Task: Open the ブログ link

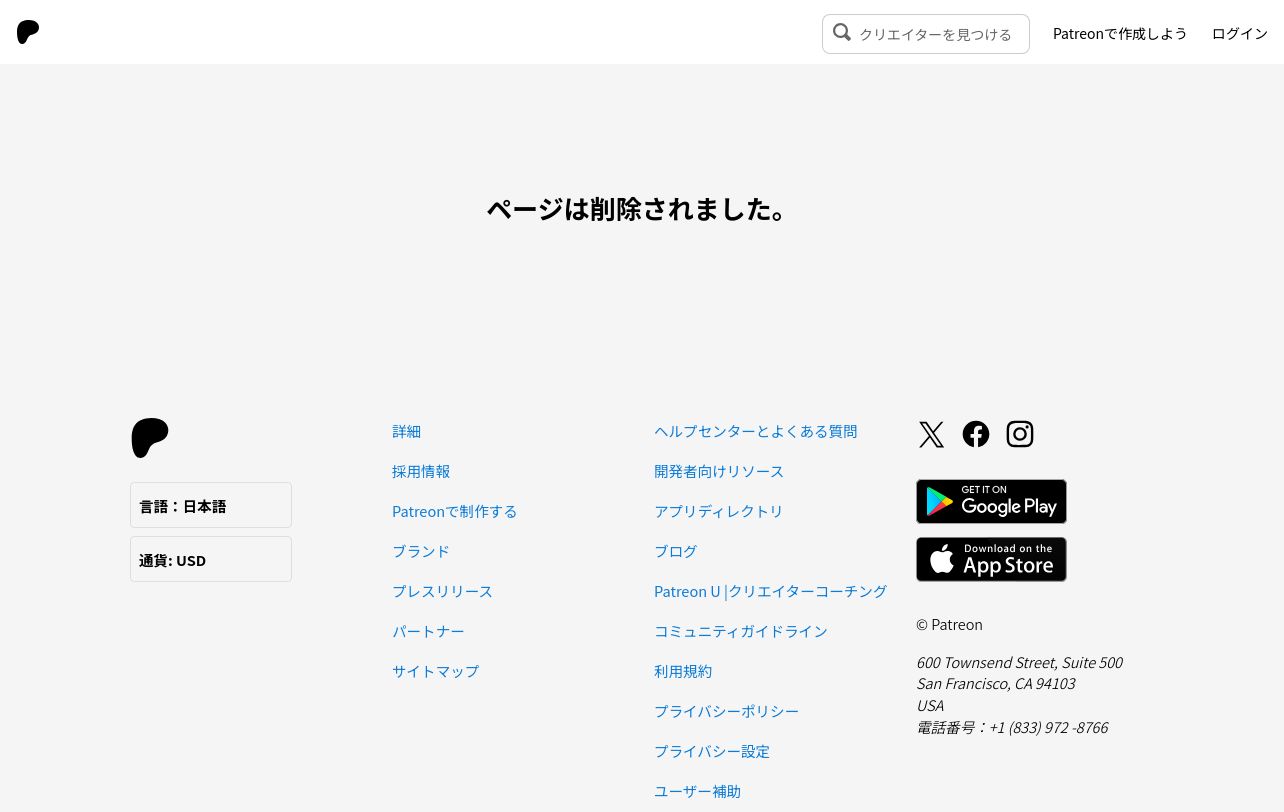Action: 676,551
